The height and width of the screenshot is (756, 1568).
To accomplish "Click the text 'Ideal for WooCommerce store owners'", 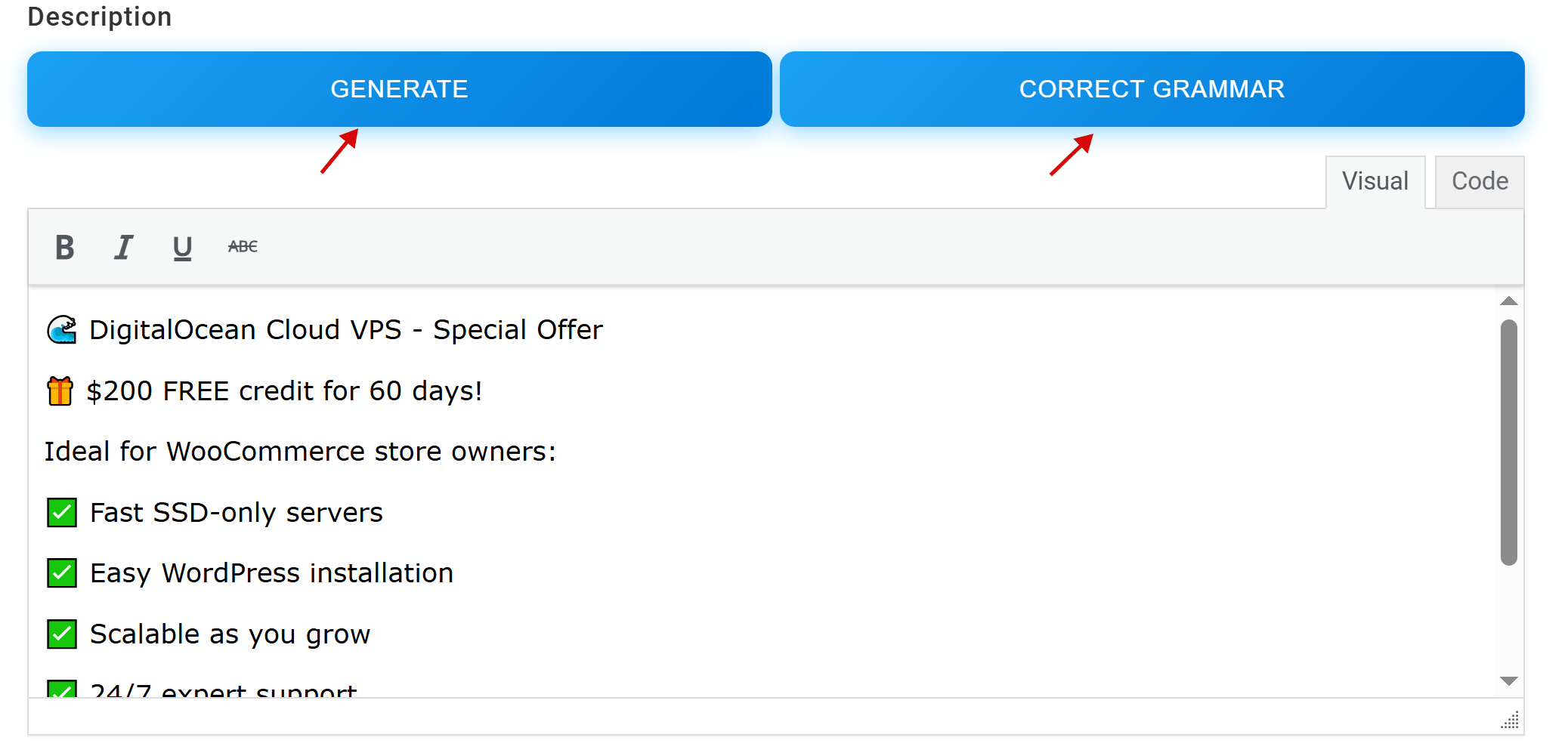I will pyautogui.click(x=300, y=452).
